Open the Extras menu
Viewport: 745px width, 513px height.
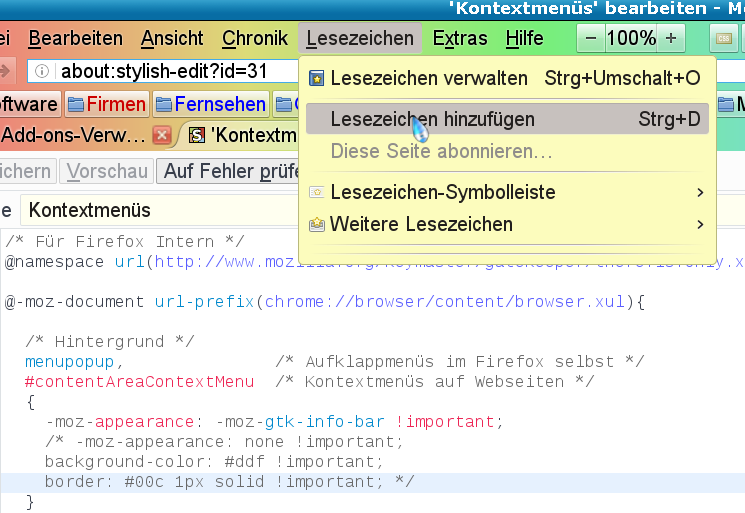pyautogui.click(x=460, y=39)
